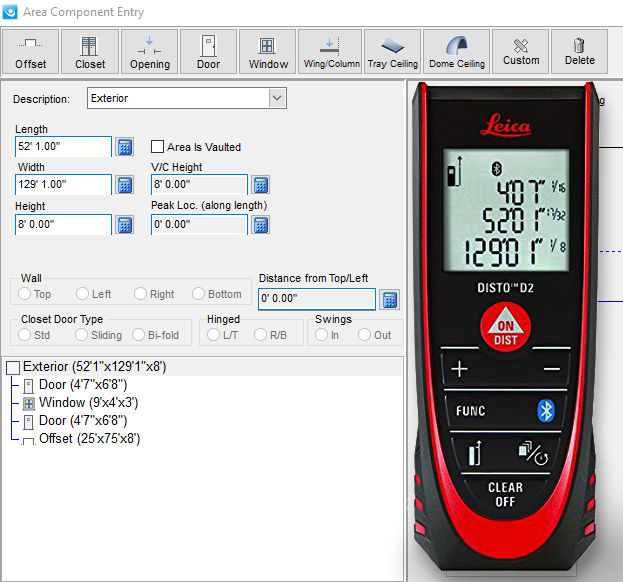Add a Dome Ceiling component
This screenshot has width=623, height=582.
[457, 52]
